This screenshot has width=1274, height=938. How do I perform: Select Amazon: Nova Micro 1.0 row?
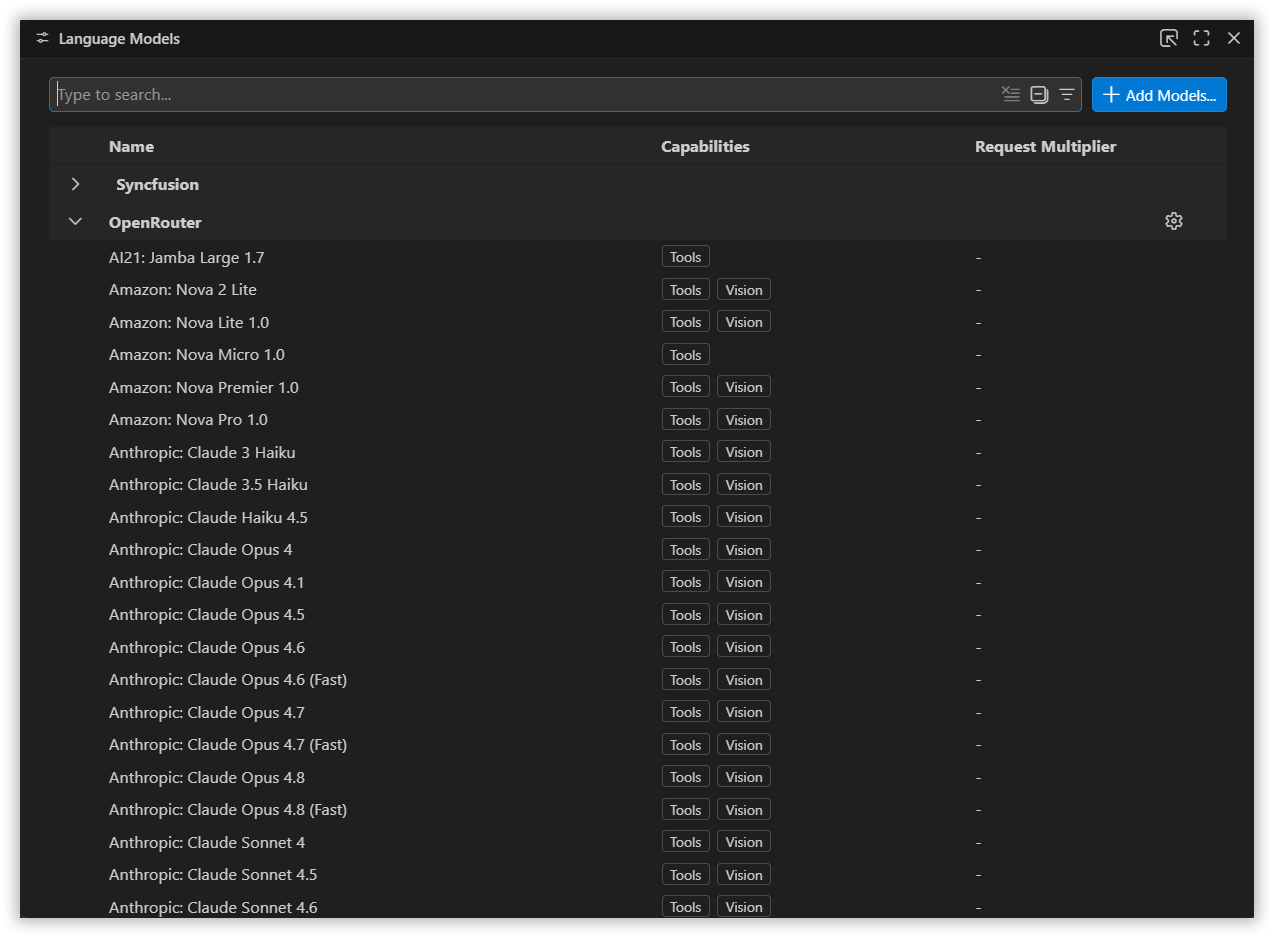point(638,355)
